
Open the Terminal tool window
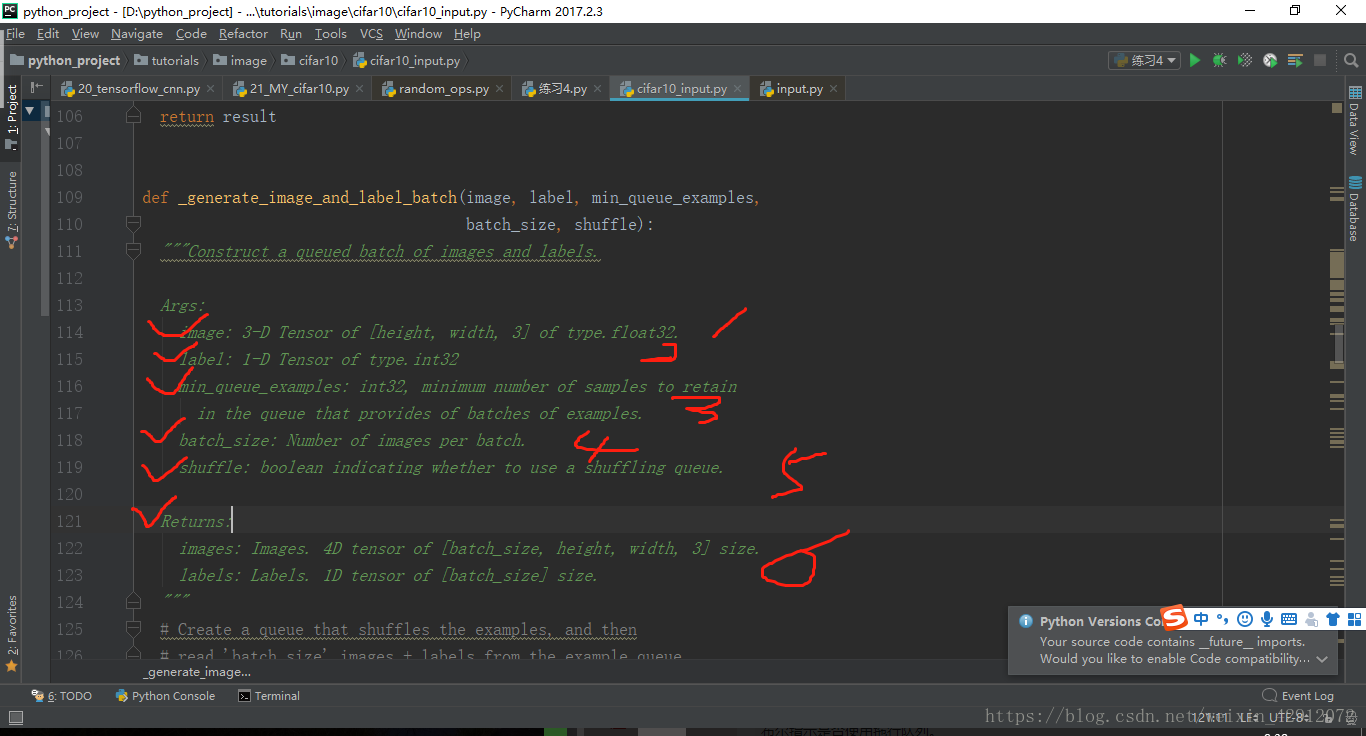tap(269, 696)
